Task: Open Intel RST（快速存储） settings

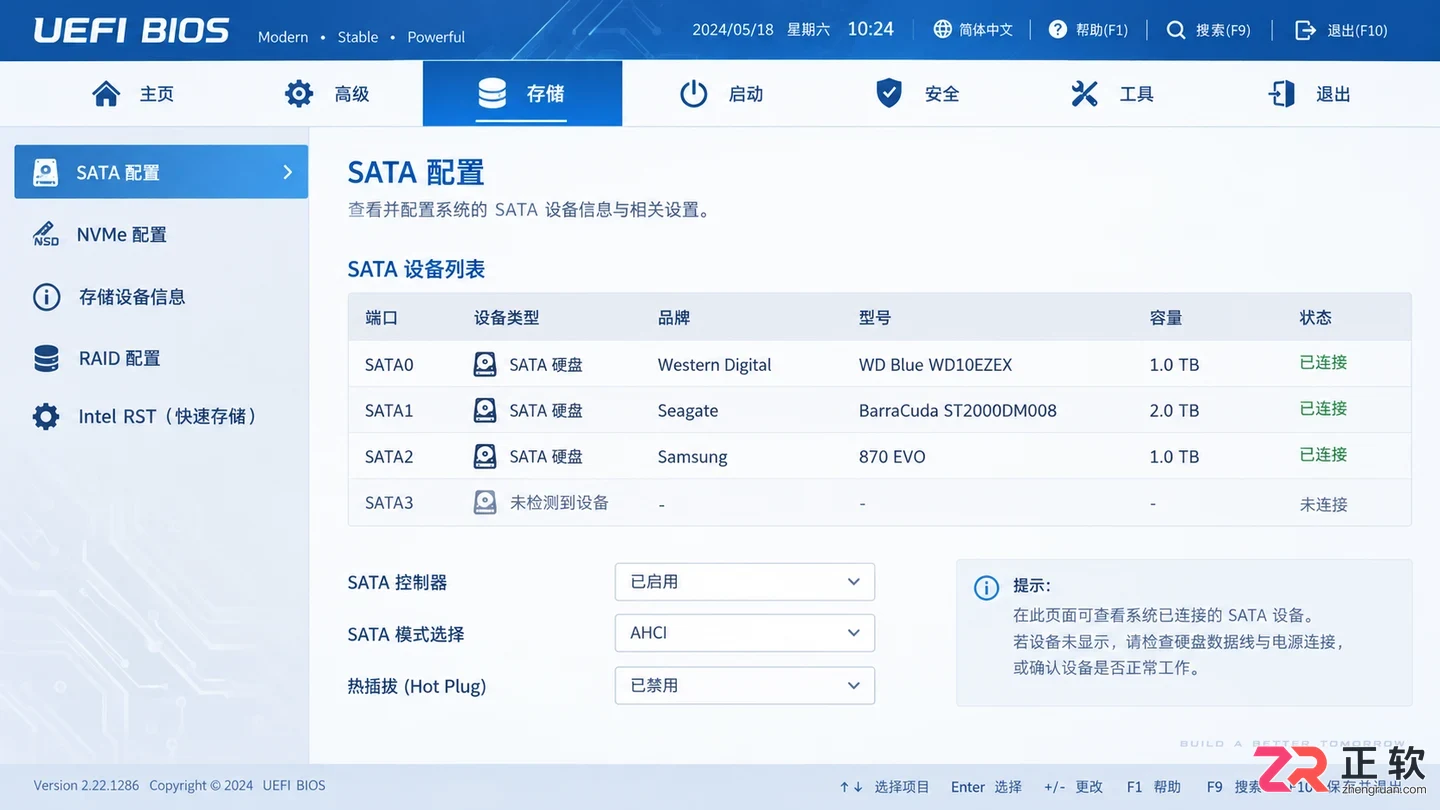Action: pyautogui.click(x=161, y=416)
